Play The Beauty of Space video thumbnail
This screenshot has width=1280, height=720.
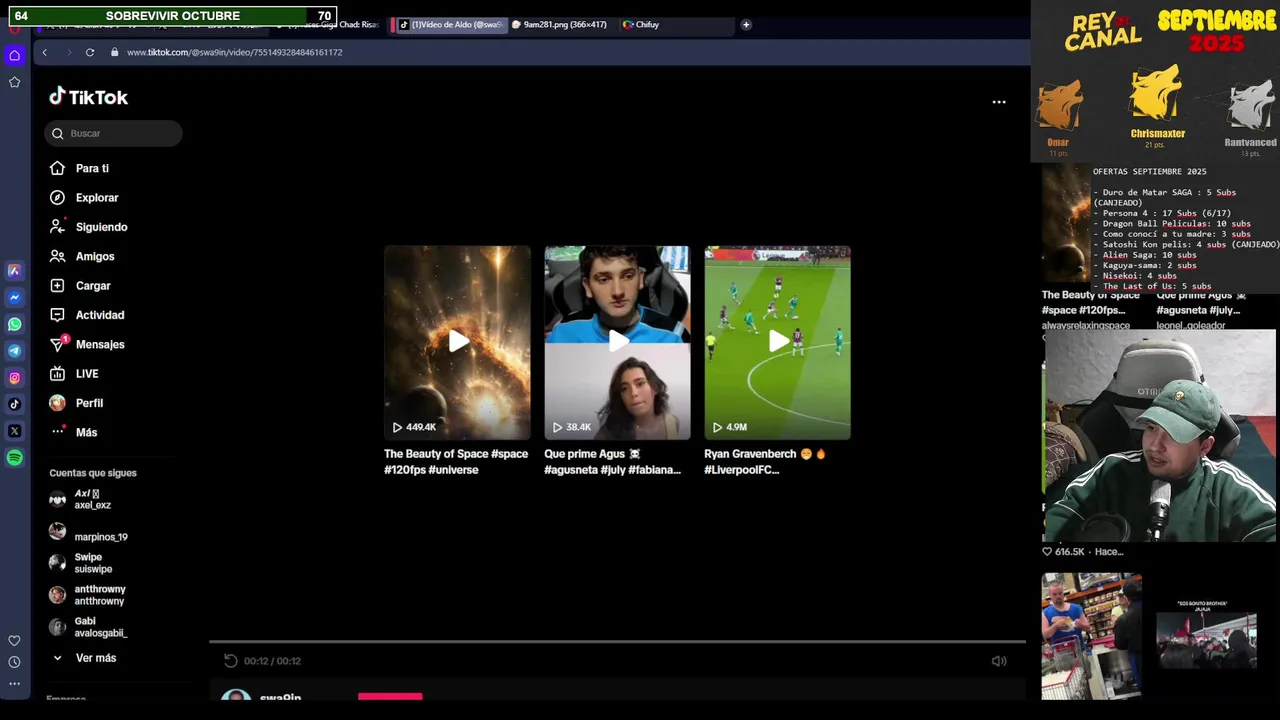pos(457,342)
